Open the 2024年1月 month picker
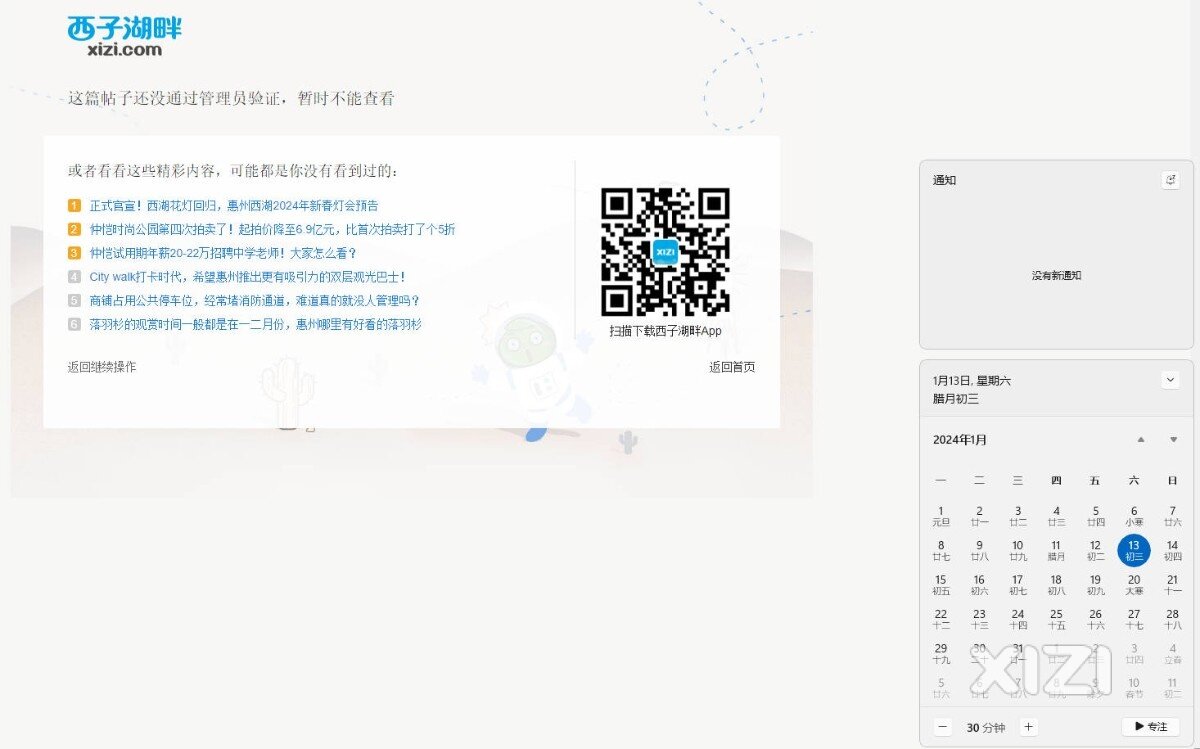The image size is (1200, 749). (960, 440)
